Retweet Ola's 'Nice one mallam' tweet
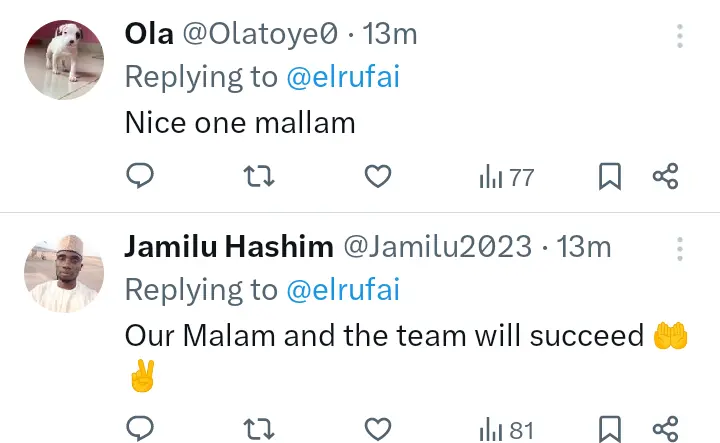Screen dimensions: 720x443 click(x=259, y=177)
